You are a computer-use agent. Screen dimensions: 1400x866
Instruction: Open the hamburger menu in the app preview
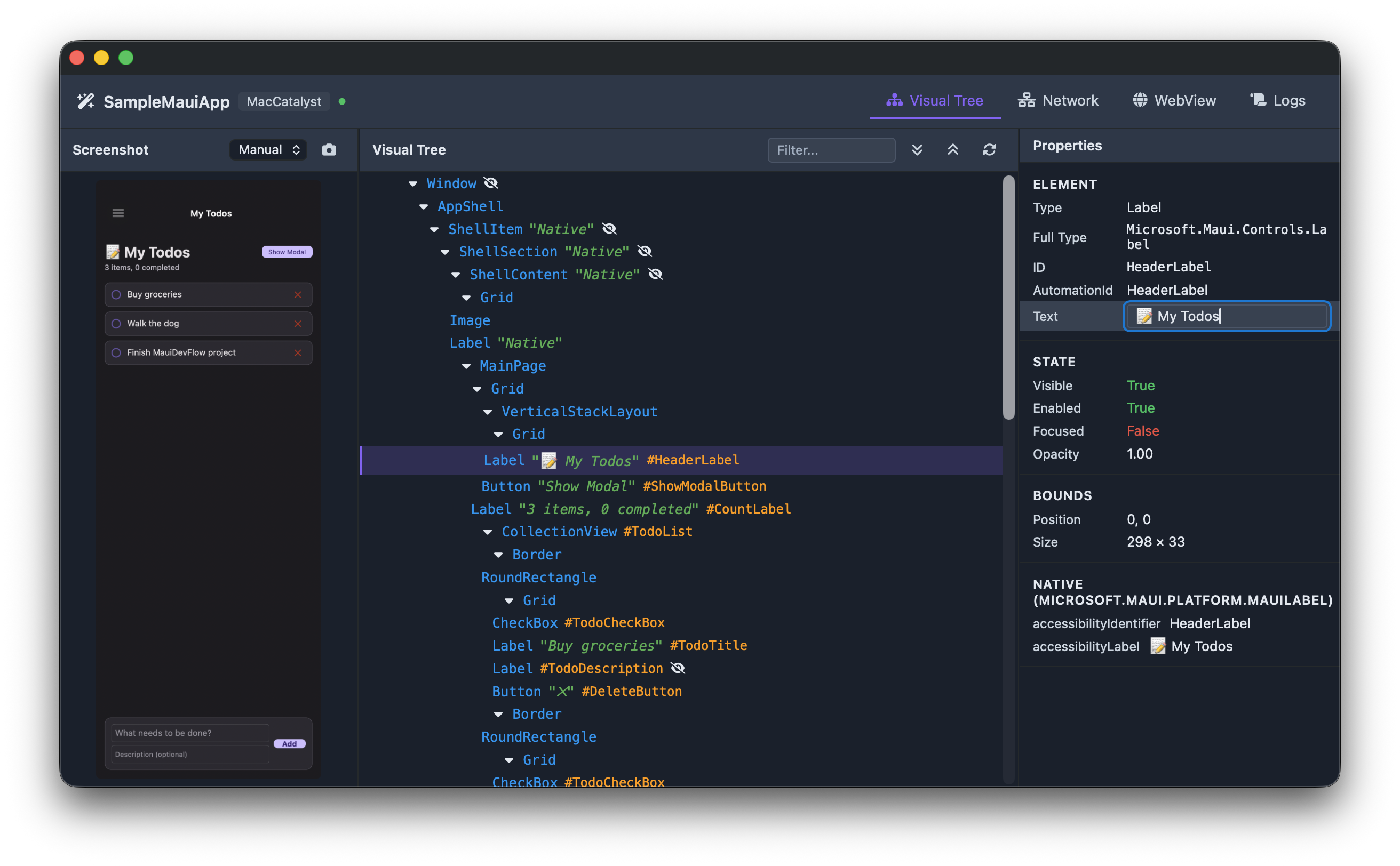click(118, 212)
